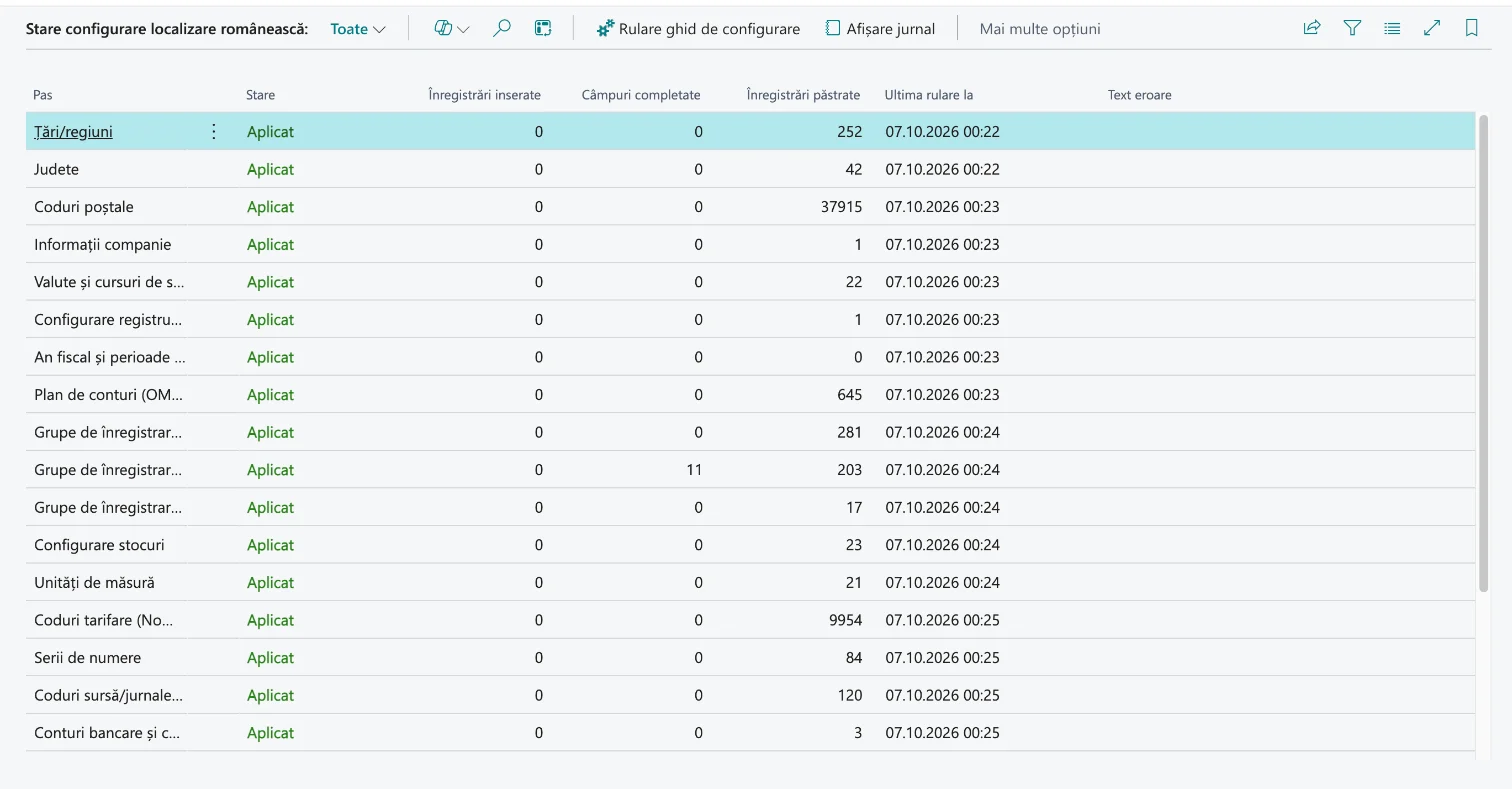1512x789 pixels.
Task: Select the Coduri poștale row
Action: [750, 207]
